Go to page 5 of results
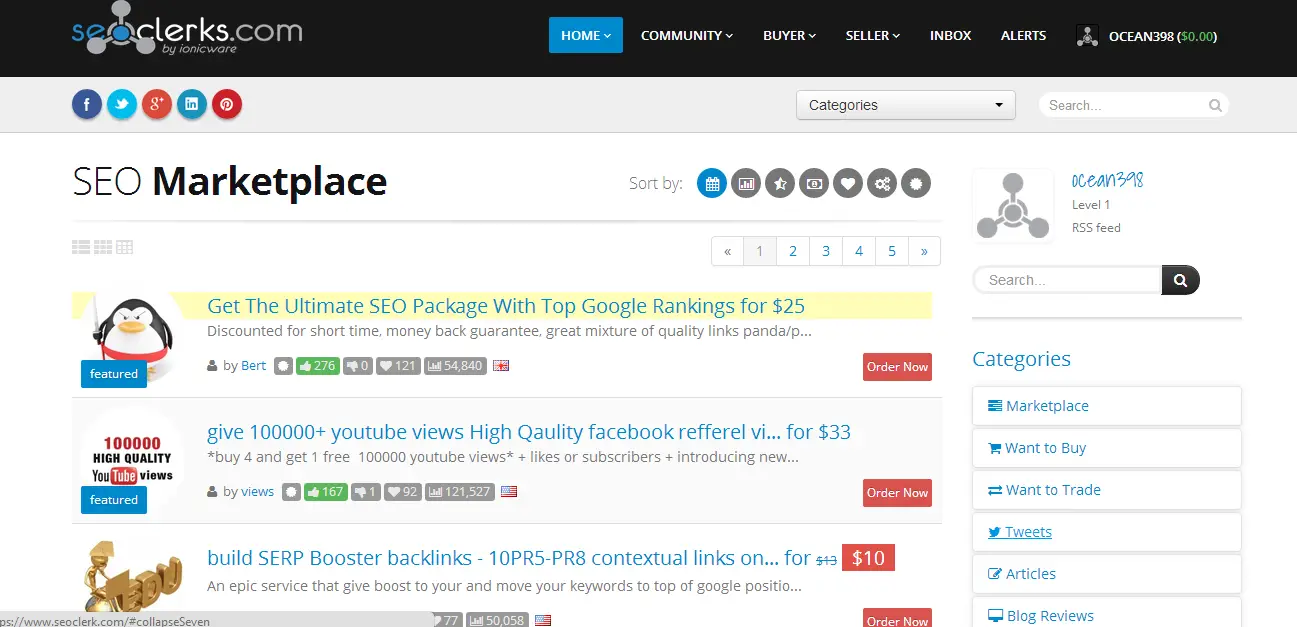Image resolution: width=1297 pixels, height=627 pixels. pyautogui.click(x=892, y=251)
